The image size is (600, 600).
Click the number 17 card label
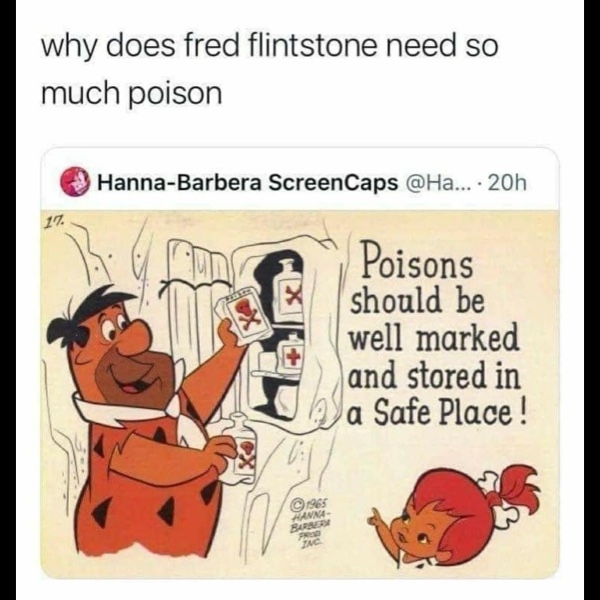[54, 222]
